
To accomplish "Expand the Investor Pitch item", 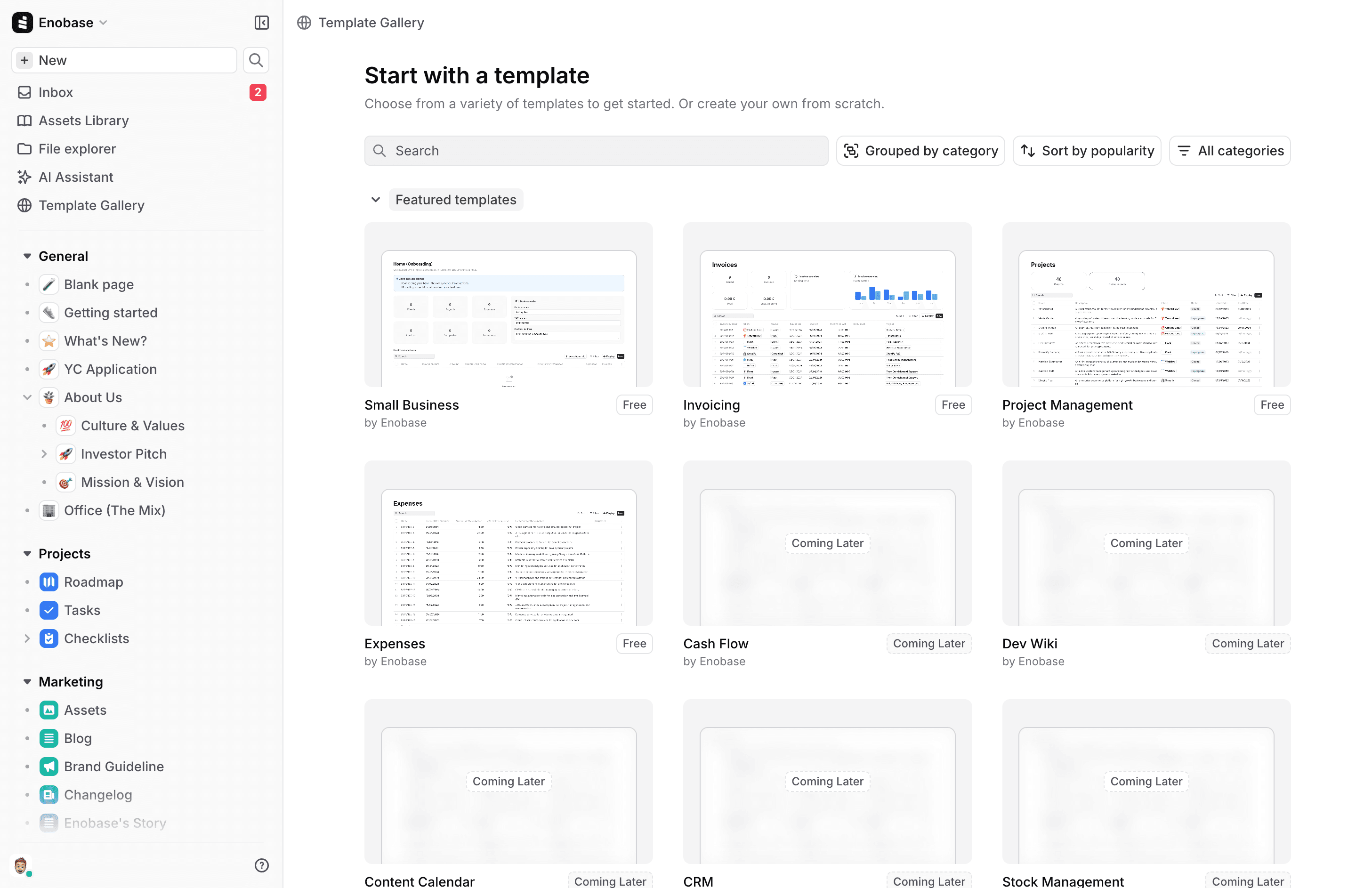I will point(44,454).
